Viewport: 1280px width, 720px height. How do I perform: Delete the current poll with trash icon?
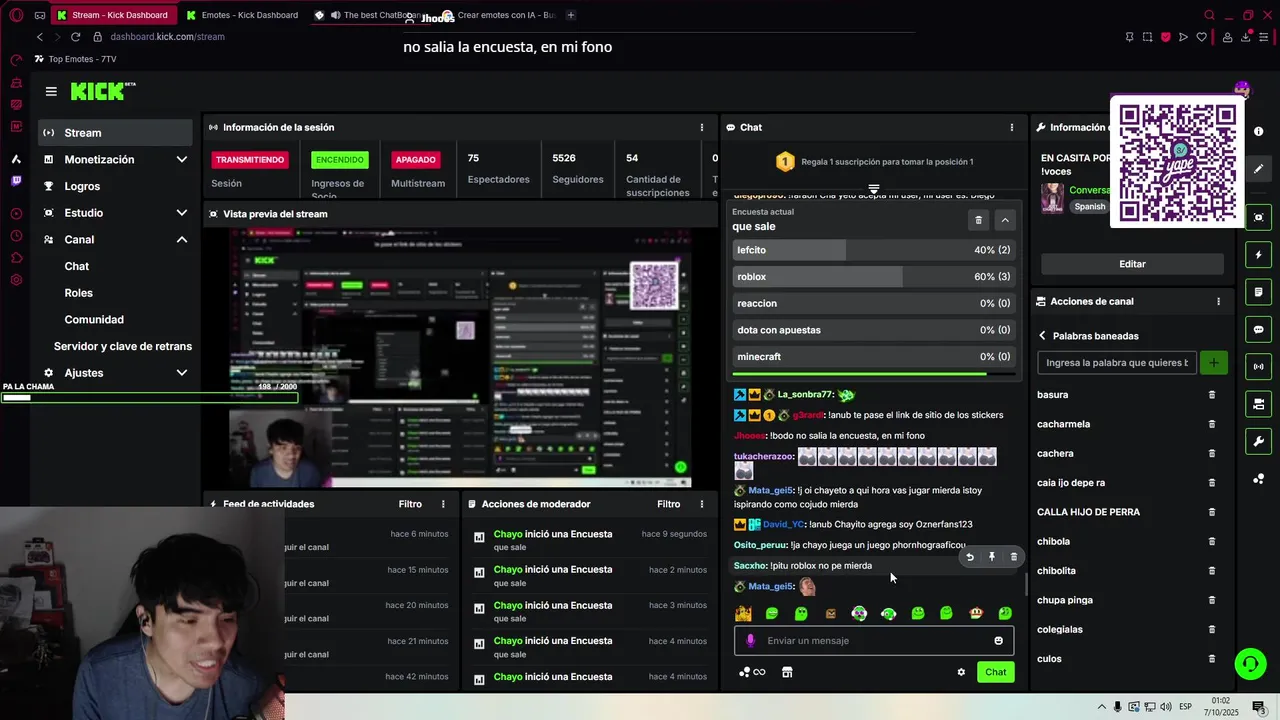[x=979, y=220]
